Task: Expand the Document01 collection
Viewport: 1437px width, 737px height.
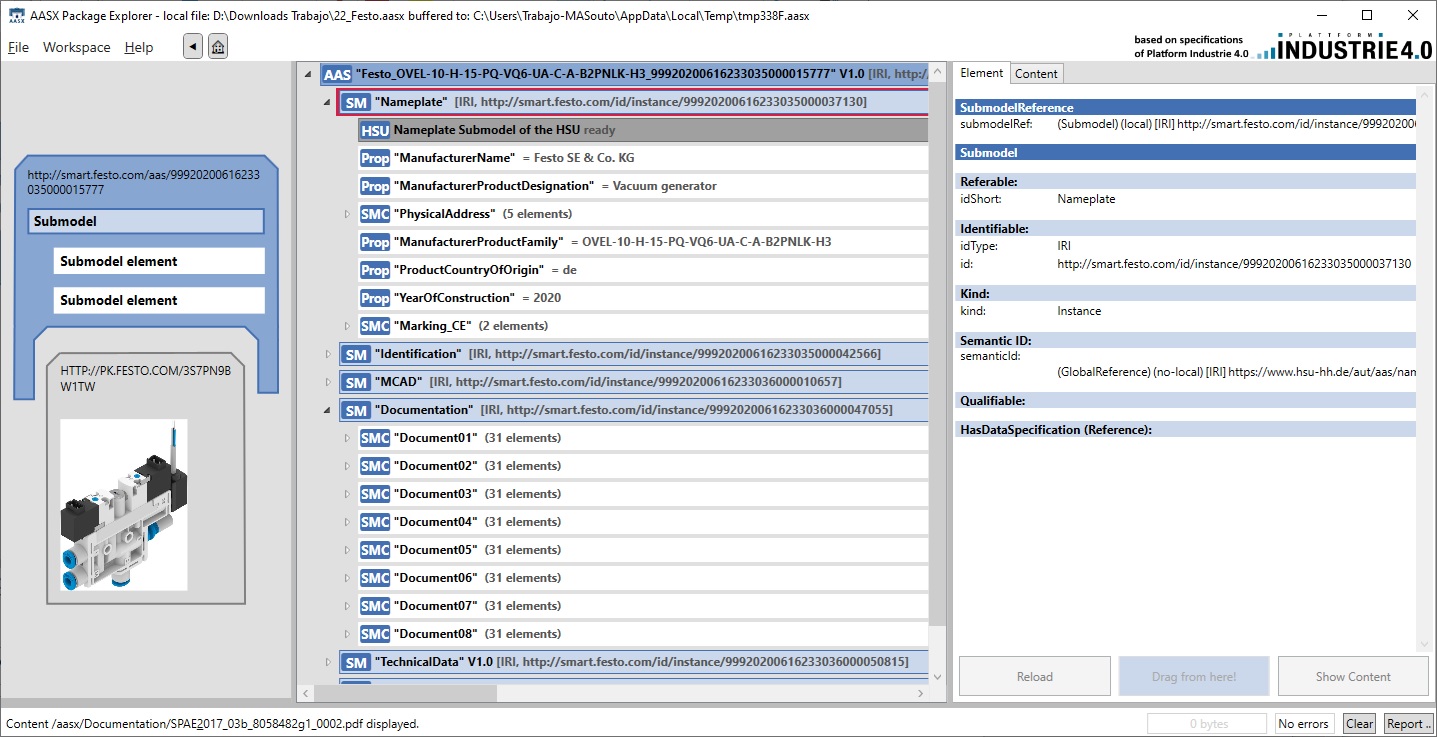Action: [347, 438]
